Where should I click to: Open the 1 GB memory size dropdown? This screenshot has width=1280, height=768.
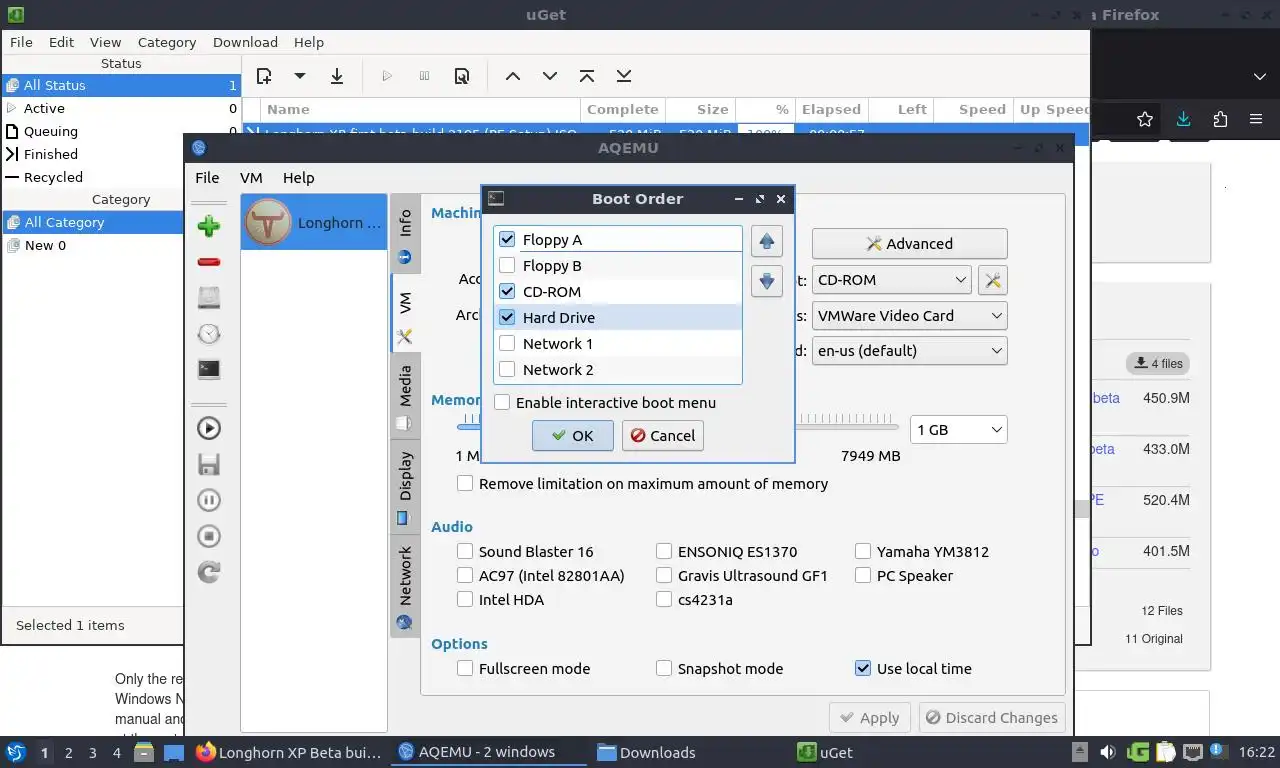[958, 429]
